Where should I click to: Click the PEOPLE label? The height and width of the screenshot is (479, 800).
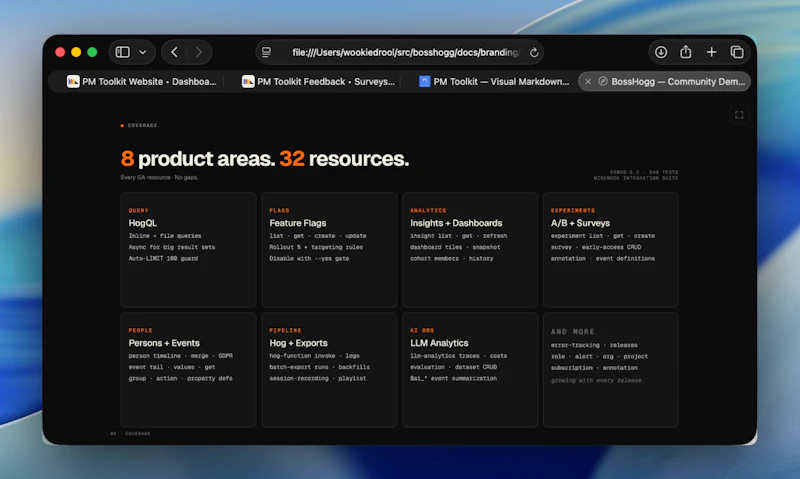tap(140, 330)
